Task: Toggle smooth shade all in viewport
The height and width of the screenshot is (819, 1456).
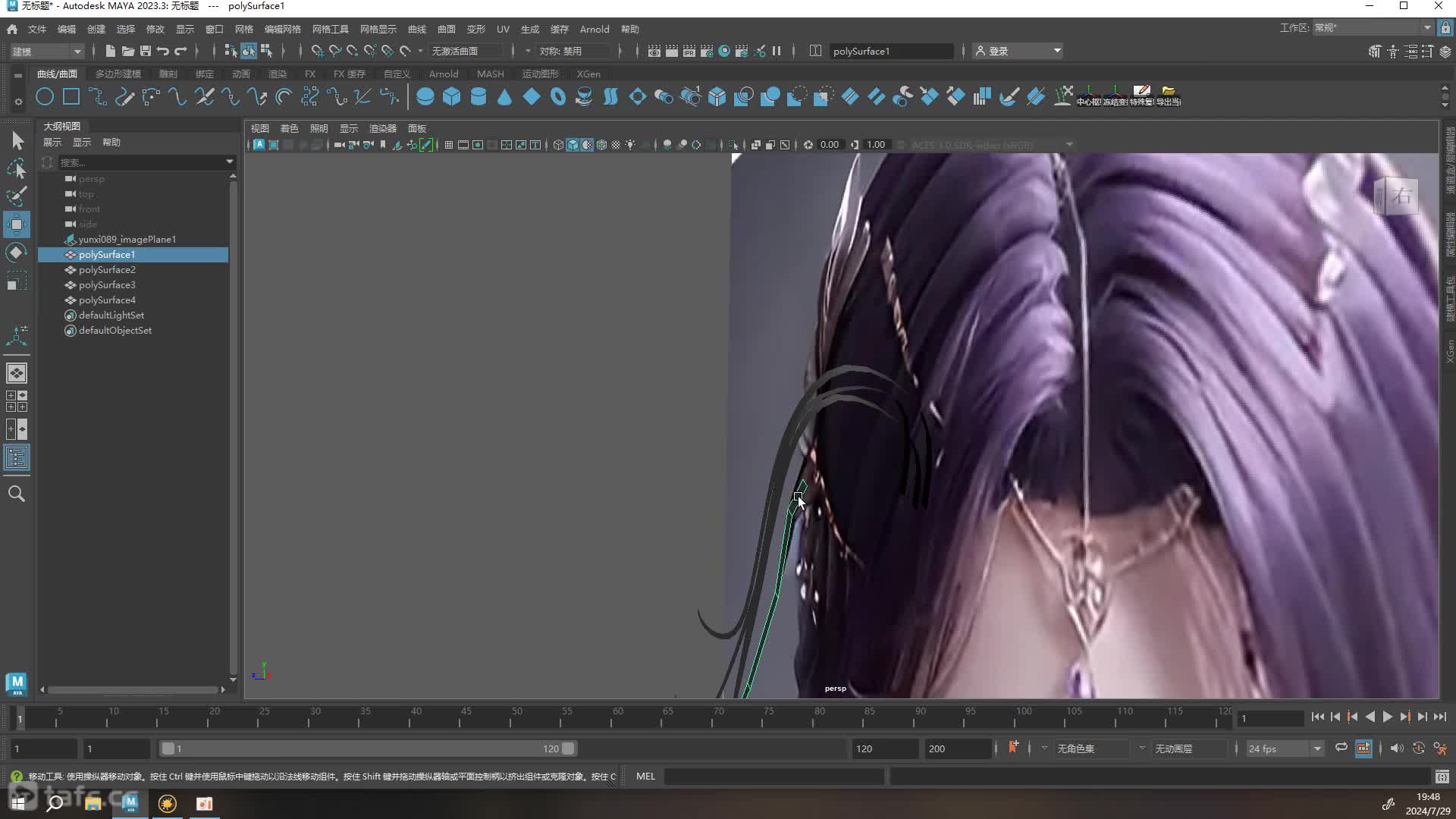Action: pos(573,145)
